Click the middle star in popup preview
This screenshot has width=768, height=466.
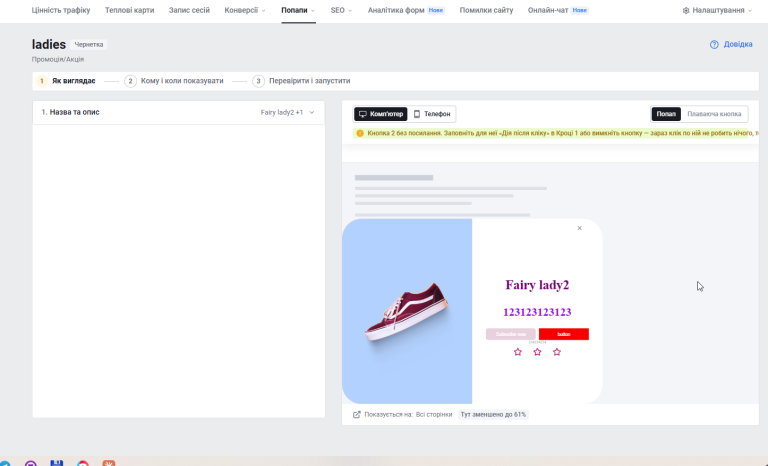537,352
